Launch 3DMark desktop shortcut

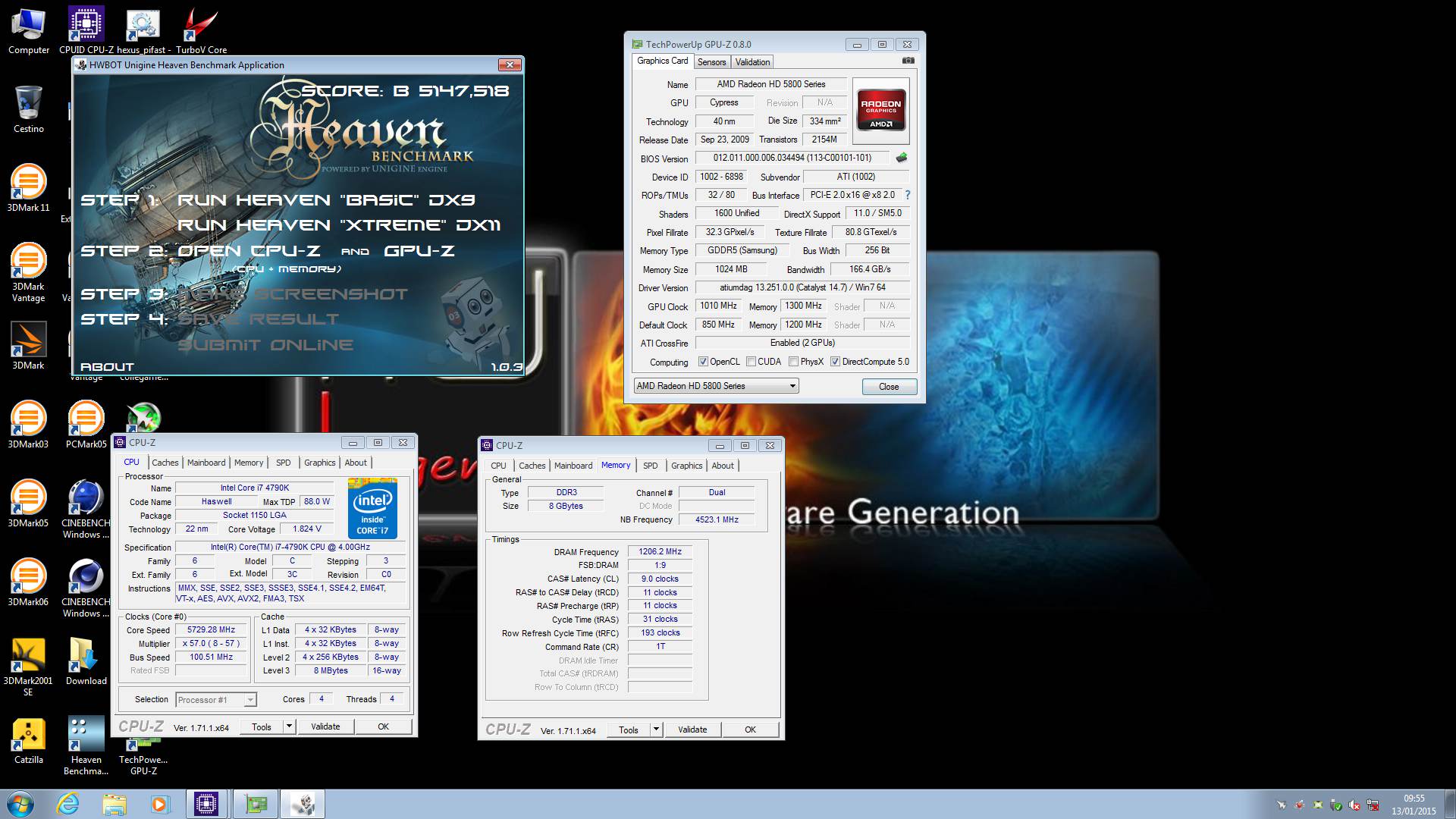(x=29, y=346)
